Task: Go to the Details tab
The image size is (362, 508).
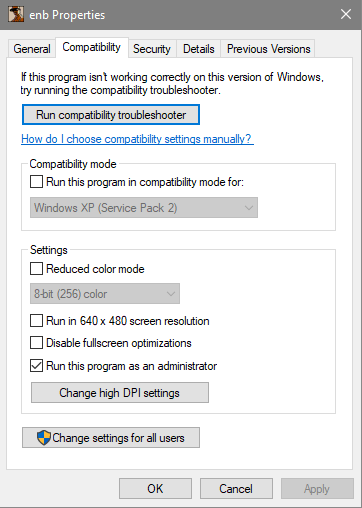Action: tap(199, 49)
